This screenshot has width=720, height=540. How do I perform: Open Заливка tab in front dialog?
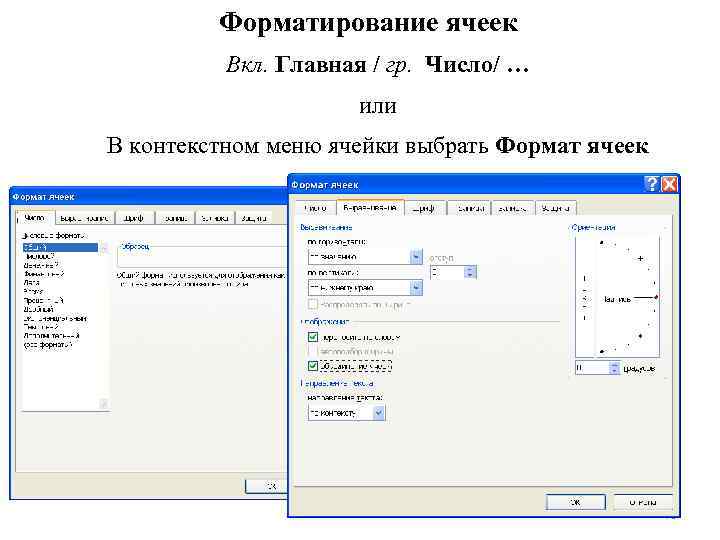click(512, 208)
